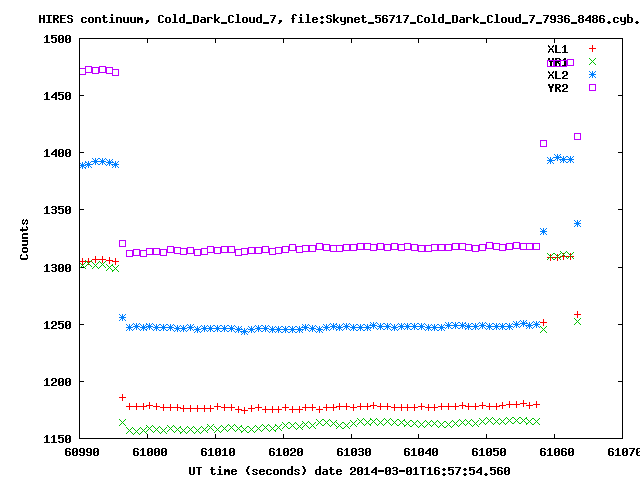The width and height of the screenshot is (640, 480).
Task: Click the isolated blue star point near 1256 counts
Action: click(122, 318)
